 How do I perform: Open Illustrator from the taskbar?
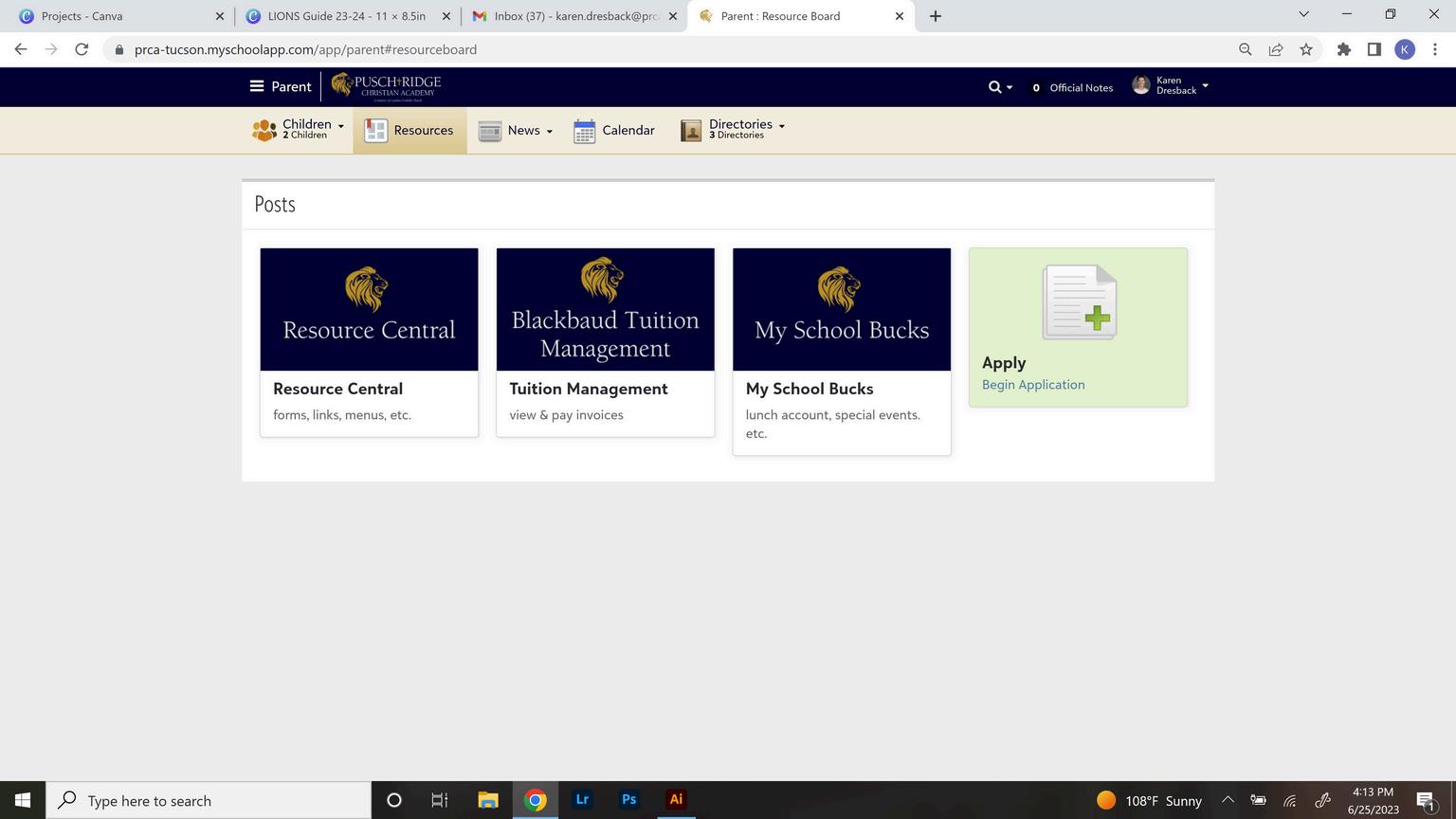pyautogui.click(x=676, y=800)
